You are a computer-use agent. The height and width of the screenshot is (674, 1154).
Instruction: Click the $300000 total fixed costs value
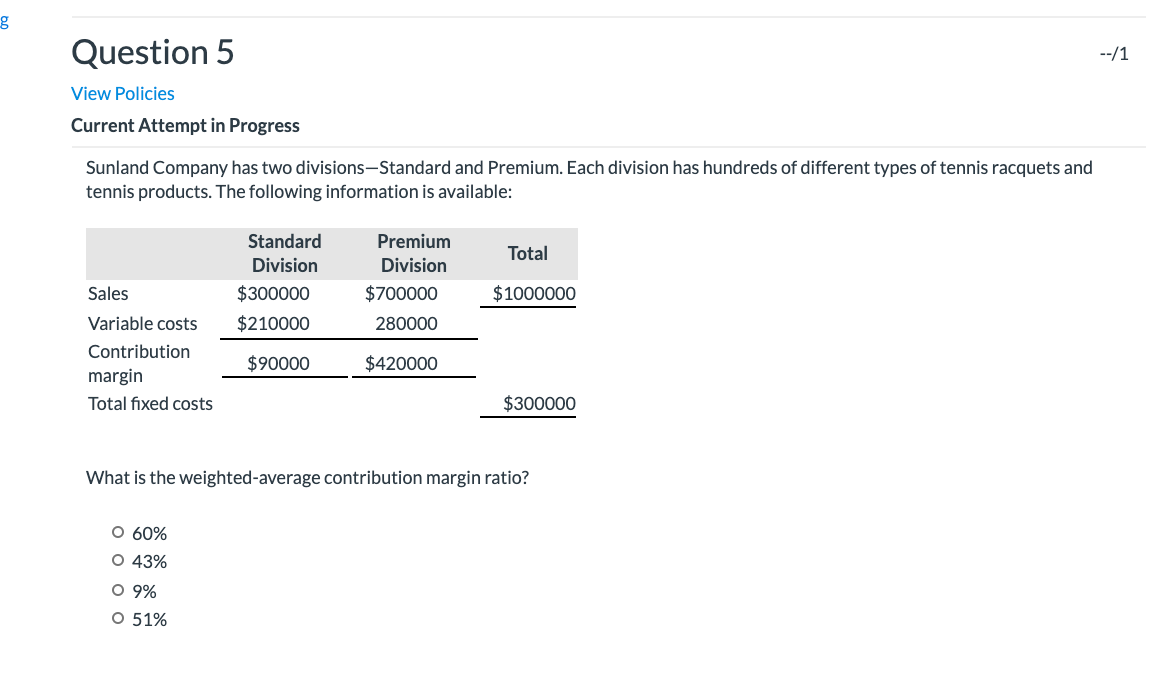point(539,403)
